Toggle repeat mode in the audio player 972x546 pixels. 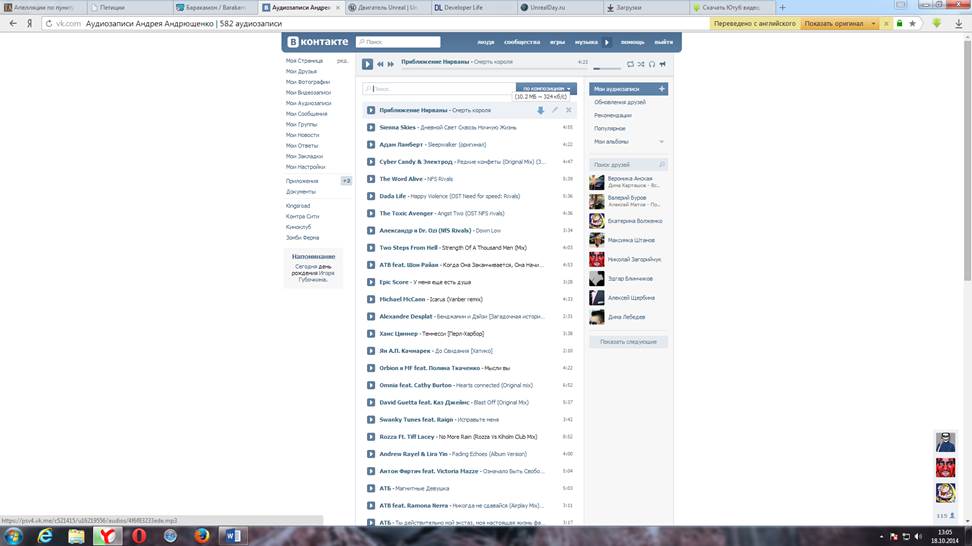(630, 64)
